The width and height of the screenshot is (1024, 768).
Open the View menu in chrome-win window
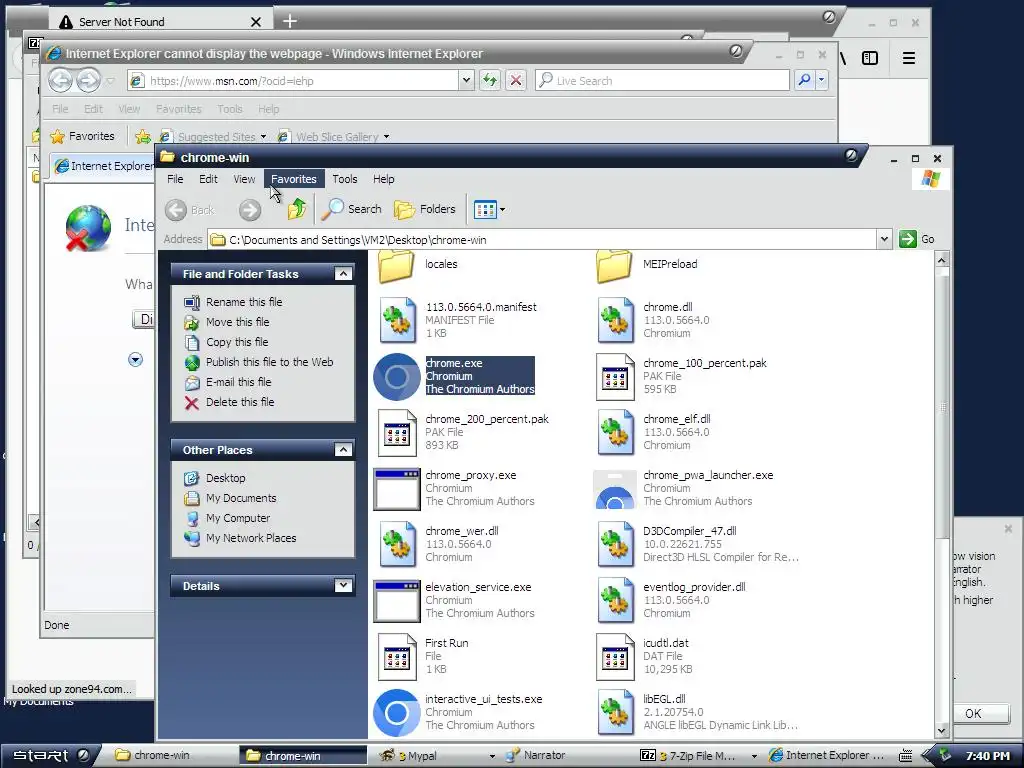pyautogui.click(x=244, y=179)
